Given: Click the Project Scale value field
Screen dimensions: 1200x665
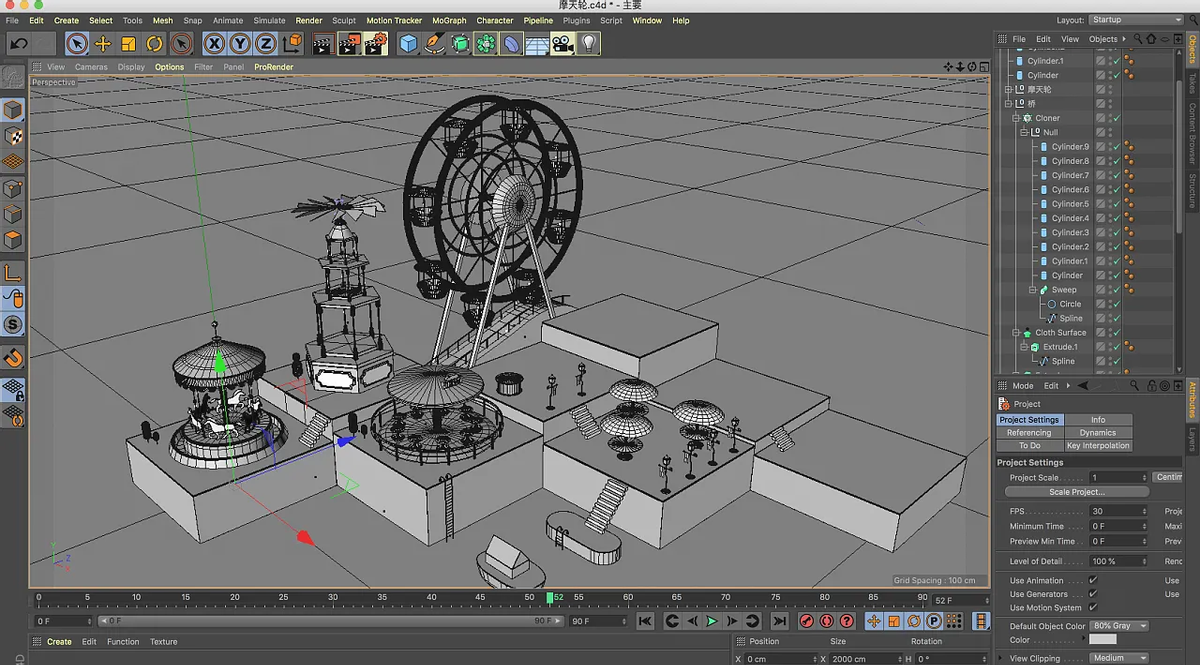Looking at the screenshot, I should point(1119,478).
